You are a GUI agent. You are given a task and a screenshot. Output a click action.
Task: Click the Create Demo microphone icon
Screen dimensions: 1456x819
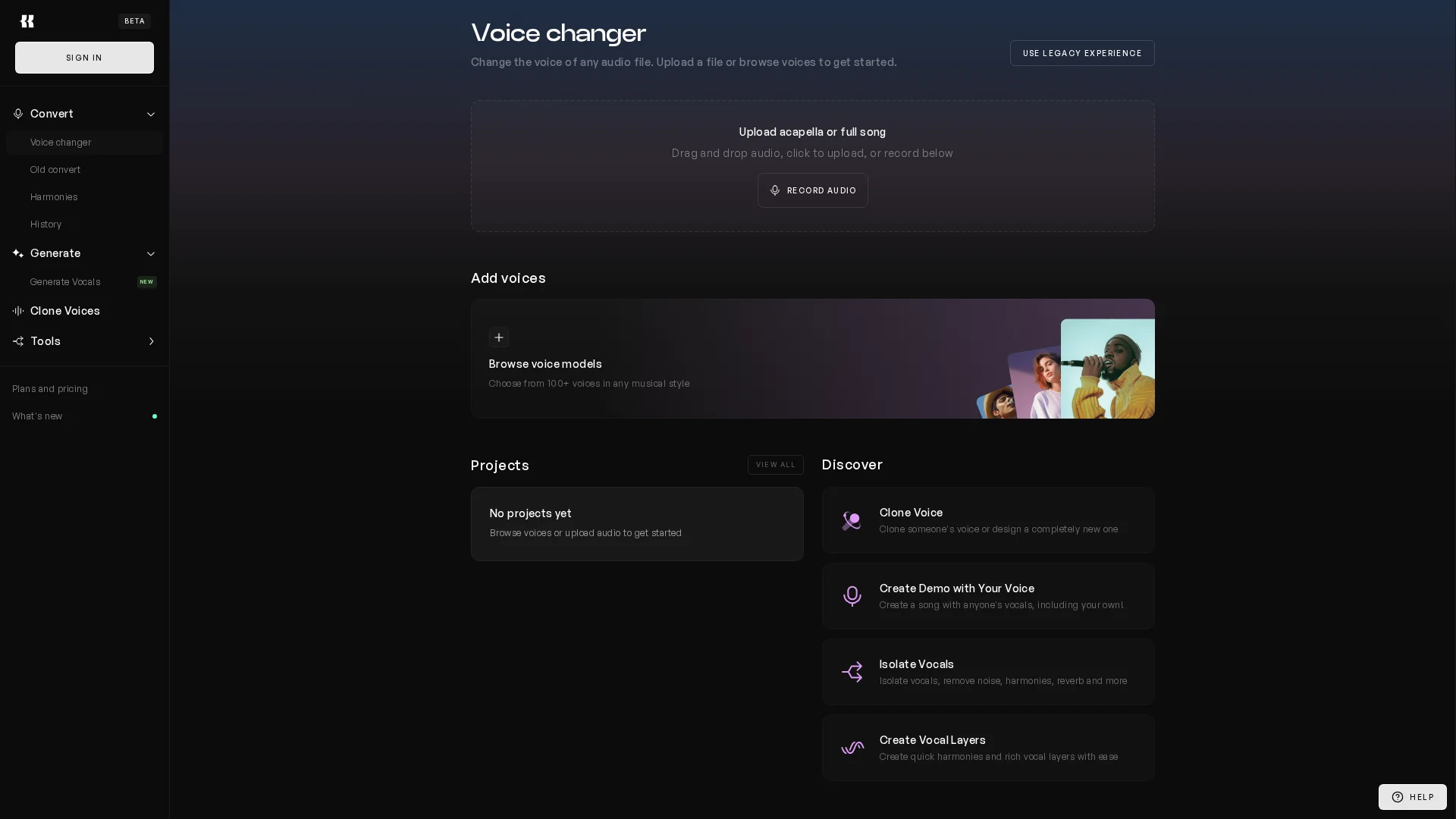tap(852, 596)
